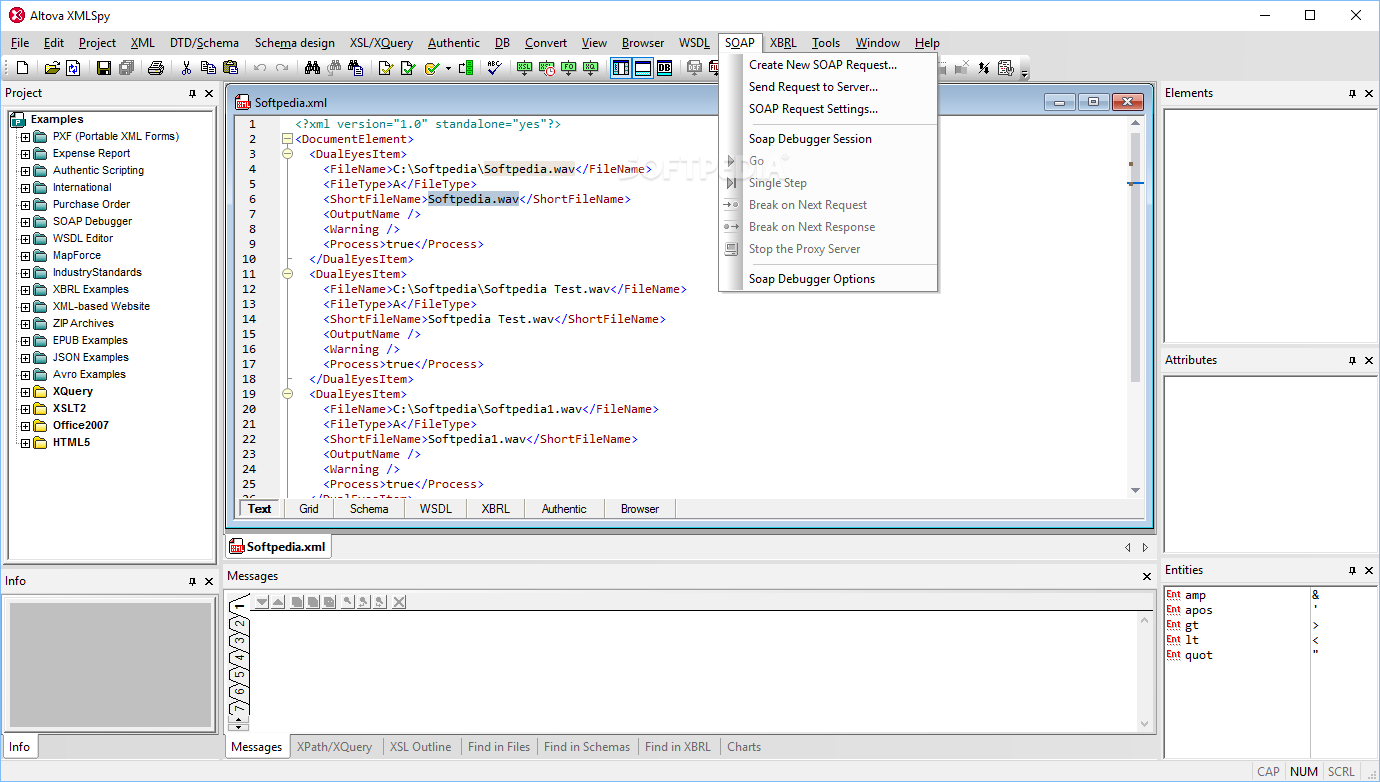Click the Reload file toolbar icon

pos(73,68)
